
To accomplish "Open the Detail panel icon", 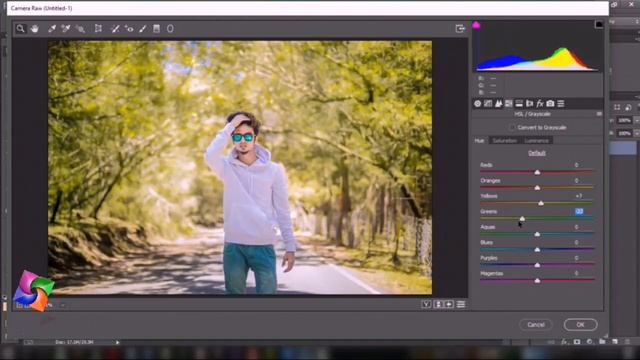I will 498,104.
